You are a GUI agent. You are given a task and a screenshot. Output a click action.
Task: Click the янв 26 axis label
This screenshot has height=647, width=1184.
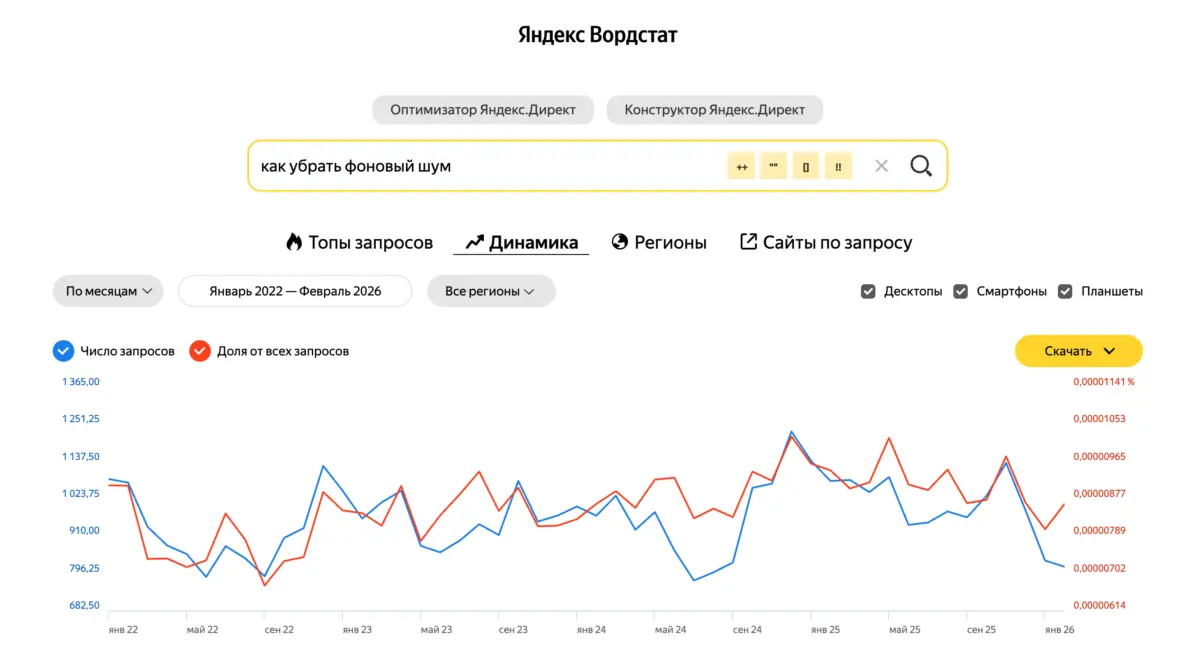click(x=1059, y=630)
